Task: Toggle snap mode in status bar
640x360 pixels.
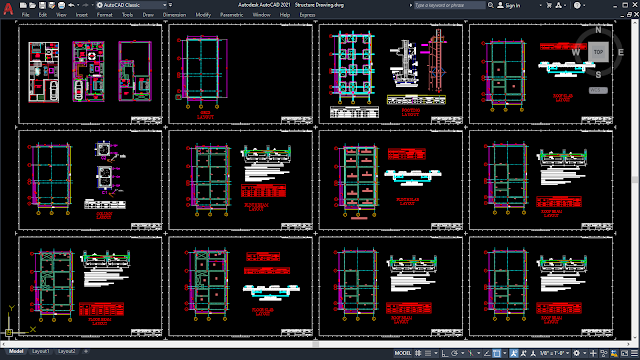Action: click(428, 353)
